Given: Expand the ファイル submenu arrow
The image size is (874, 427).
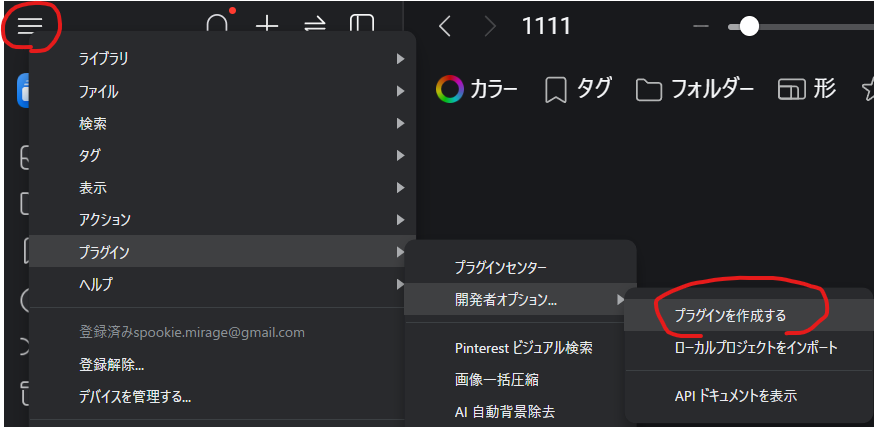Looking at the screenshot, I should [x=400, y=91].
